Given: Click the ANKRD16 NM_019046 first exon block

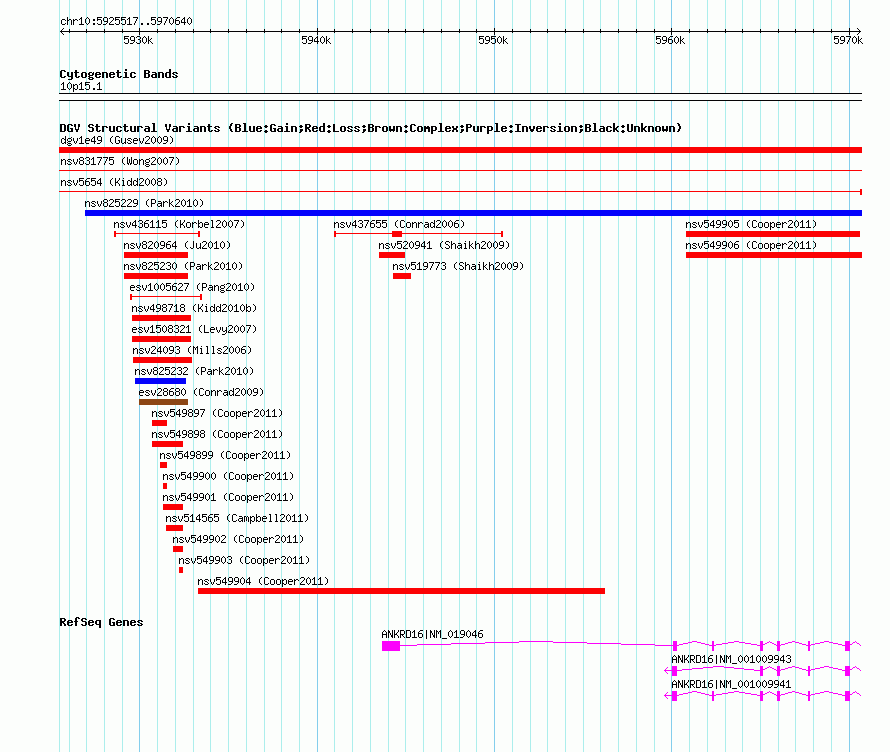Looking at the screenshot, I should point(391,646).
